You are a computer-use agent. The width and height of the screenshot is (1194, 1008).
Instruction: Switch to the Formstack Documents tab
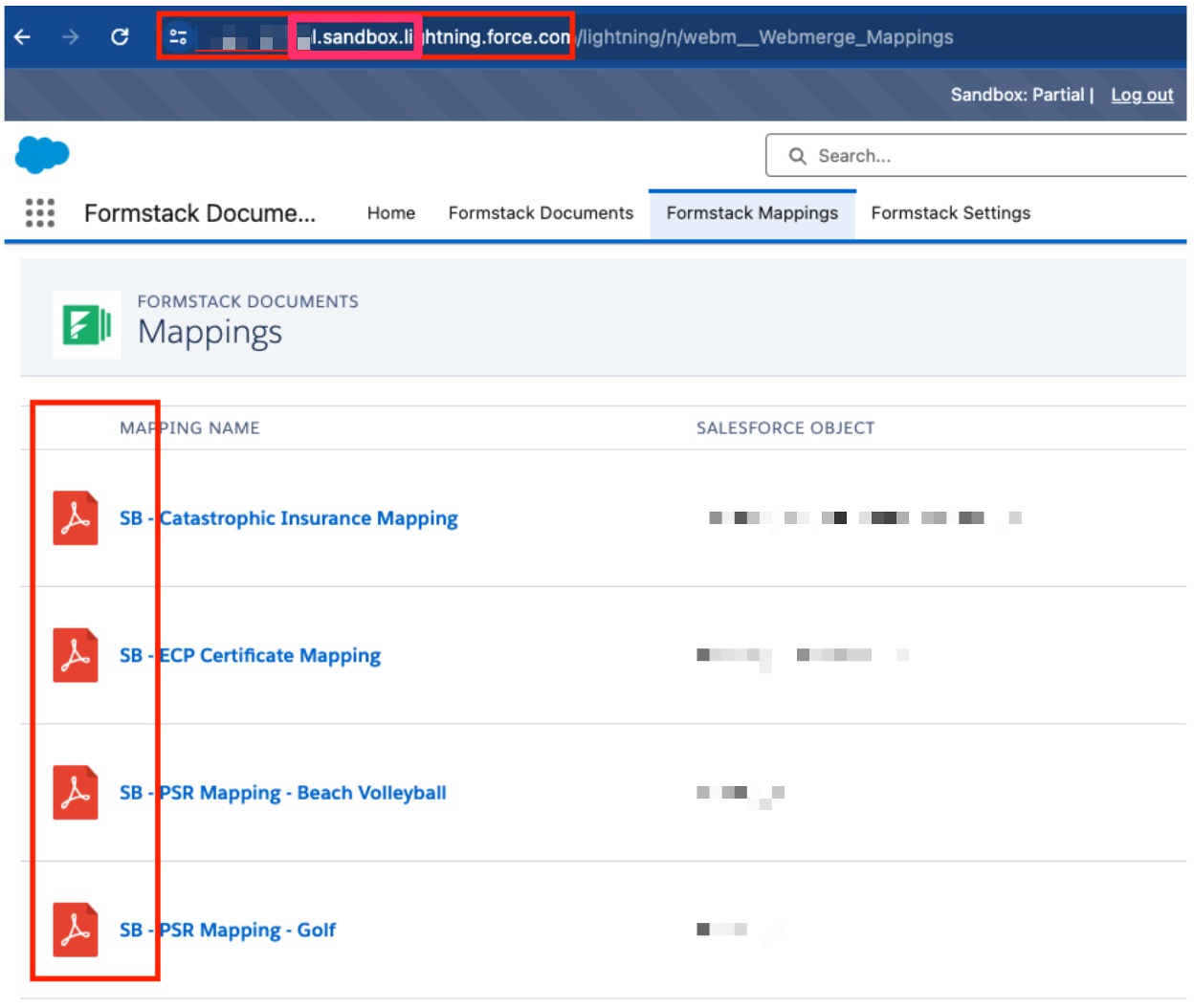point(541,213)
